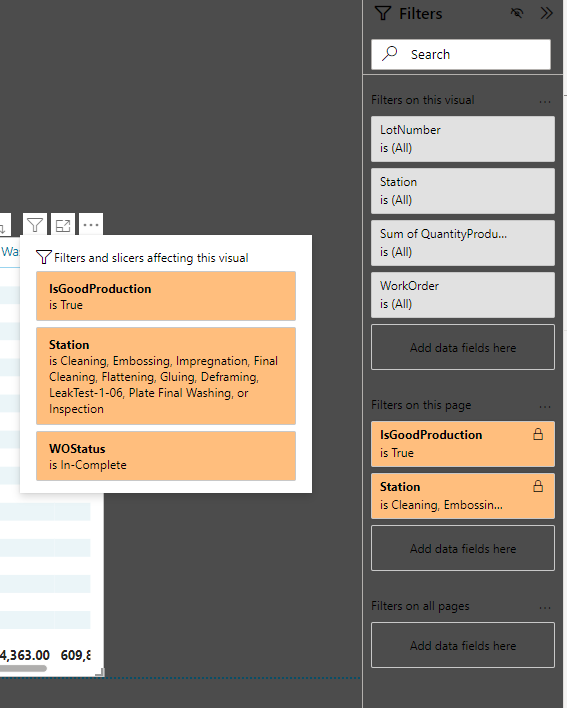Viewport: 567px width, 708px height.
Task: Open more options for Filters on this page
Action: [545, 407]
